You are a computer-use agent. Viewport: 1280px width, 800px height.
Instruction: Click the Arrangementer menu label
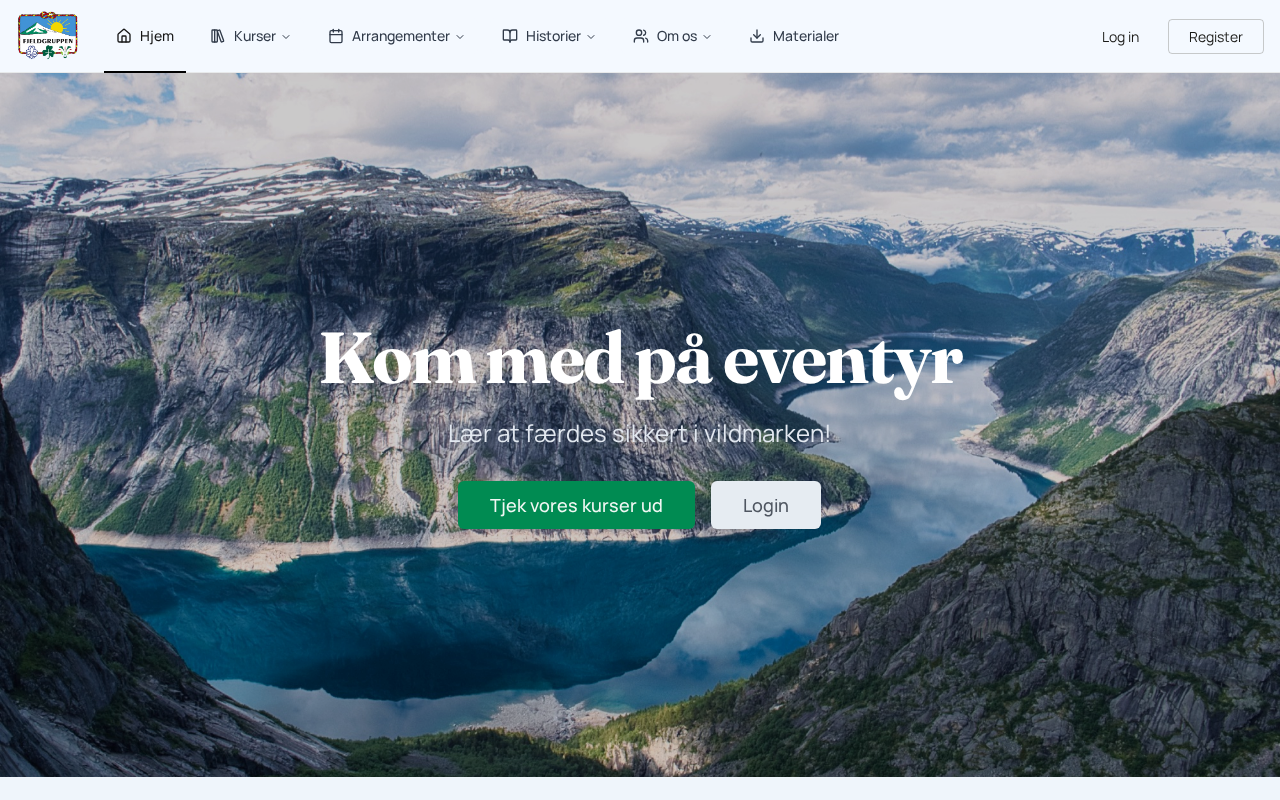coord(401,36)
